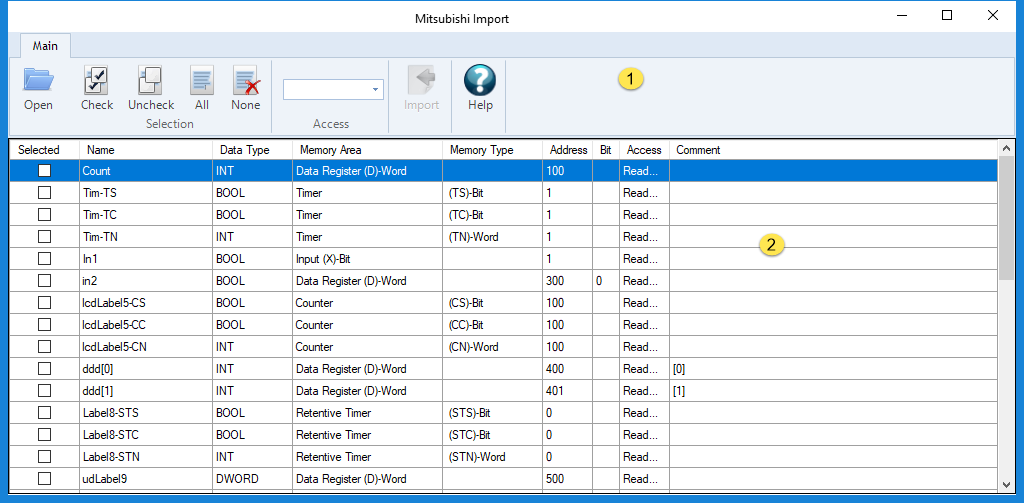Select the Tim-TN row checkbox

pos(44,236)
